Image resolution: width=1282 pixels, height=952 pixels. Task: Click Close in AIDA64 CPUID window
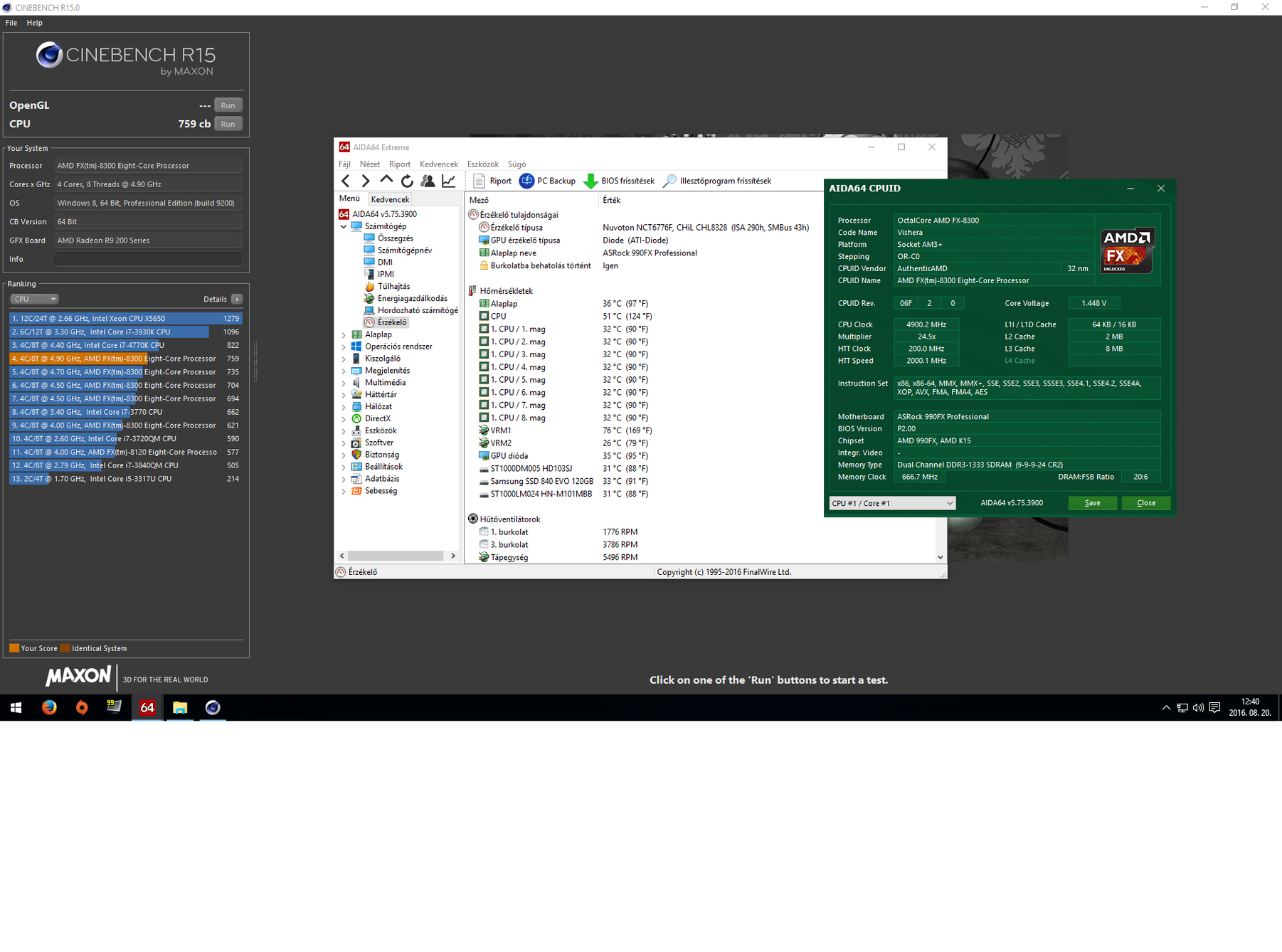pyautogui.click(x=1146, y=503)
